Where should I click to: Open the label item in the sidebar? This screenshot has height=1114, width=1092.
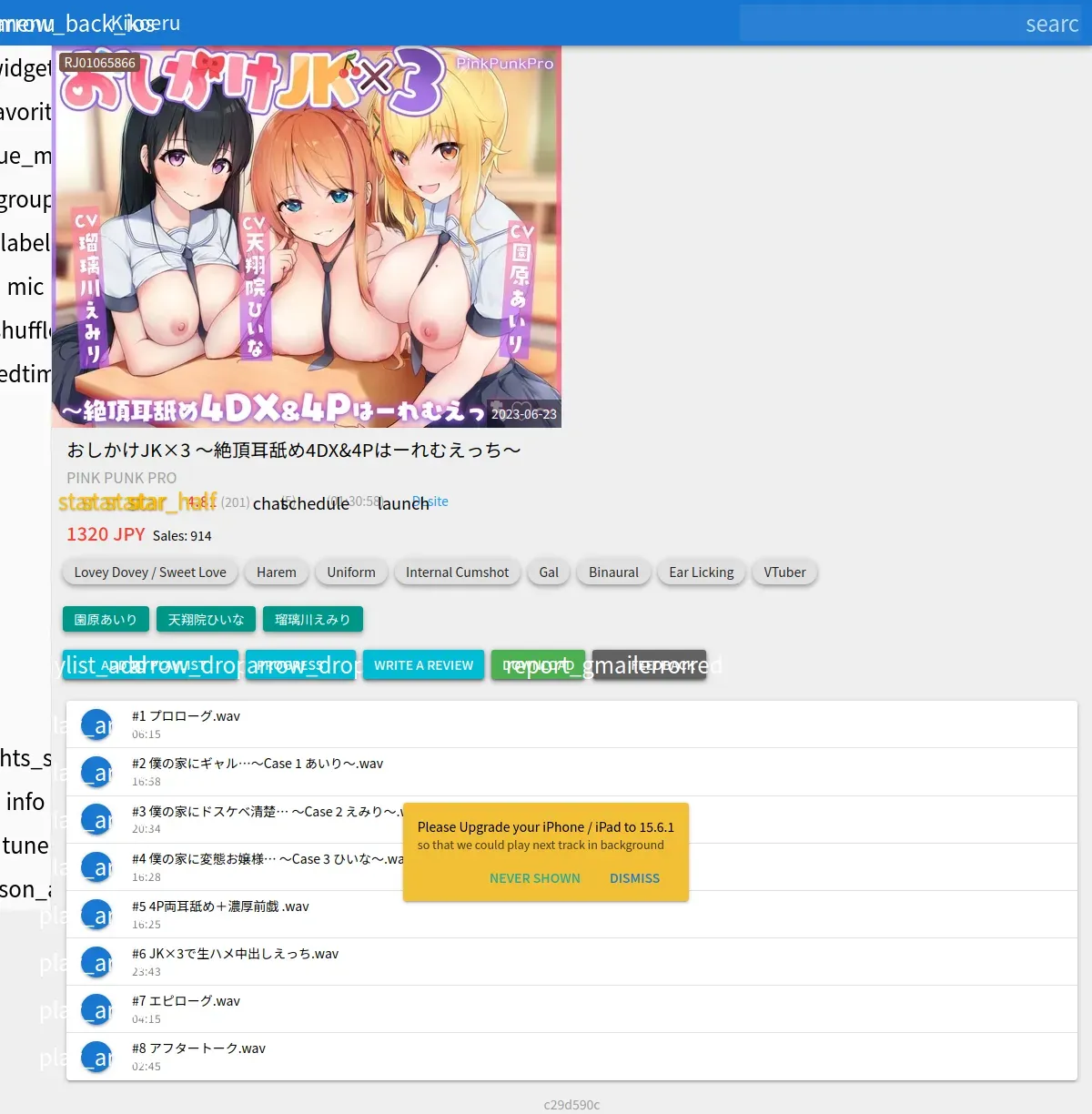25,243
